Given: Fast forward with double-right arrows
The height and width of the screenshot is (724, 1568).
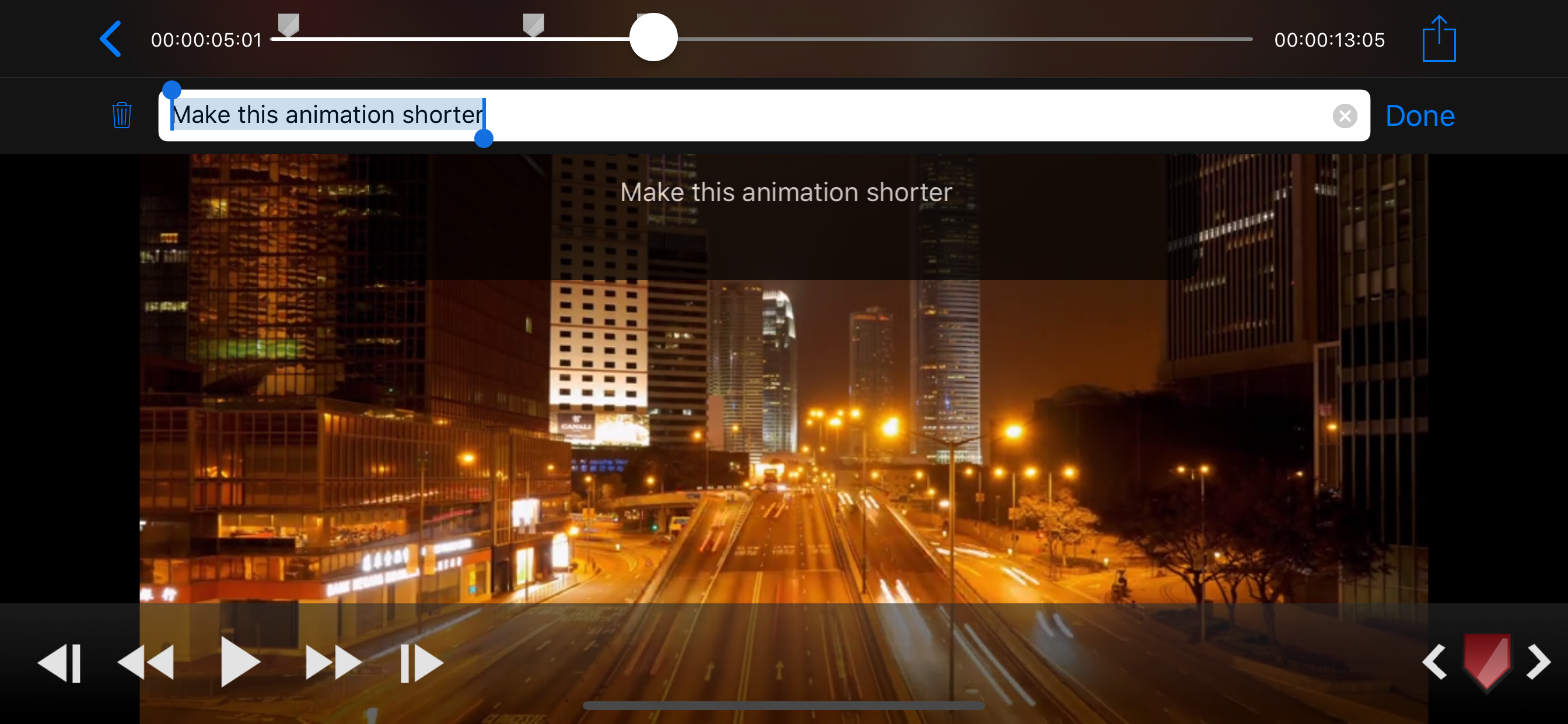Looking at the screenshot, I should coord(332,662).
